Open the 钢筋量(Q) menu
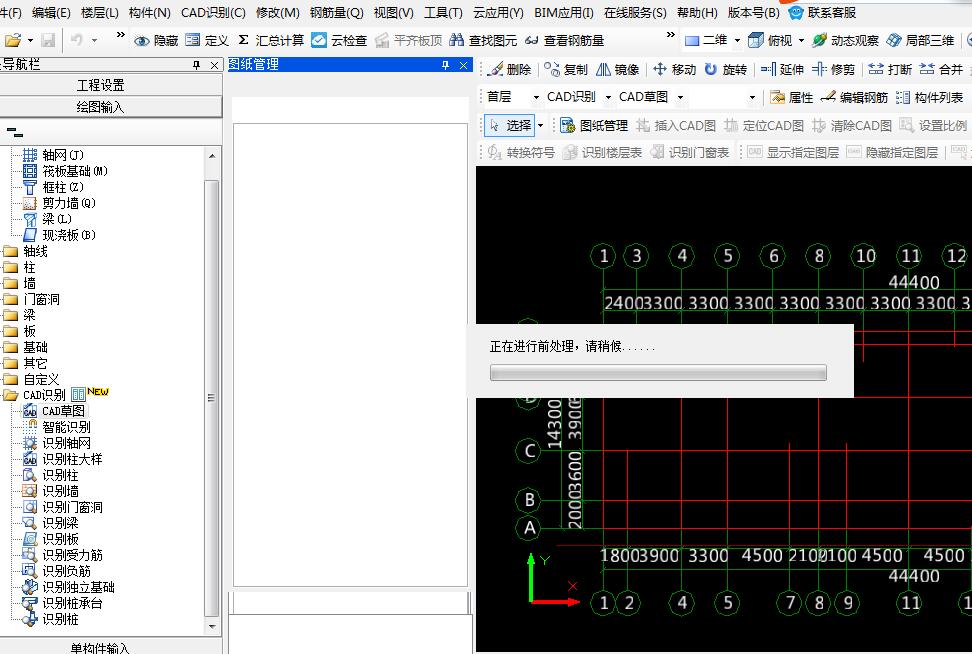Viewport: 972px width, 654px height. point(337,12)
